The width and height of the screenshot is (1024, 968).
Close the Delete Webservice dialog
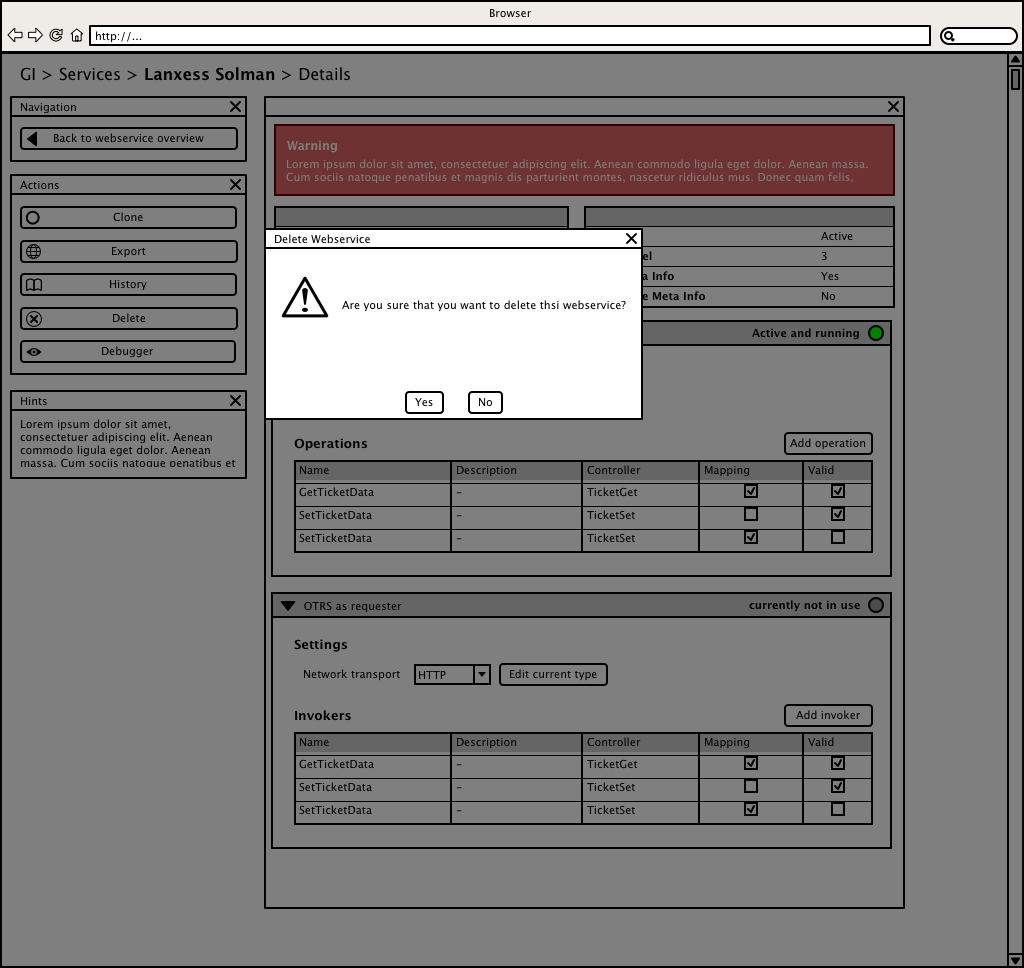coord(631,239)
